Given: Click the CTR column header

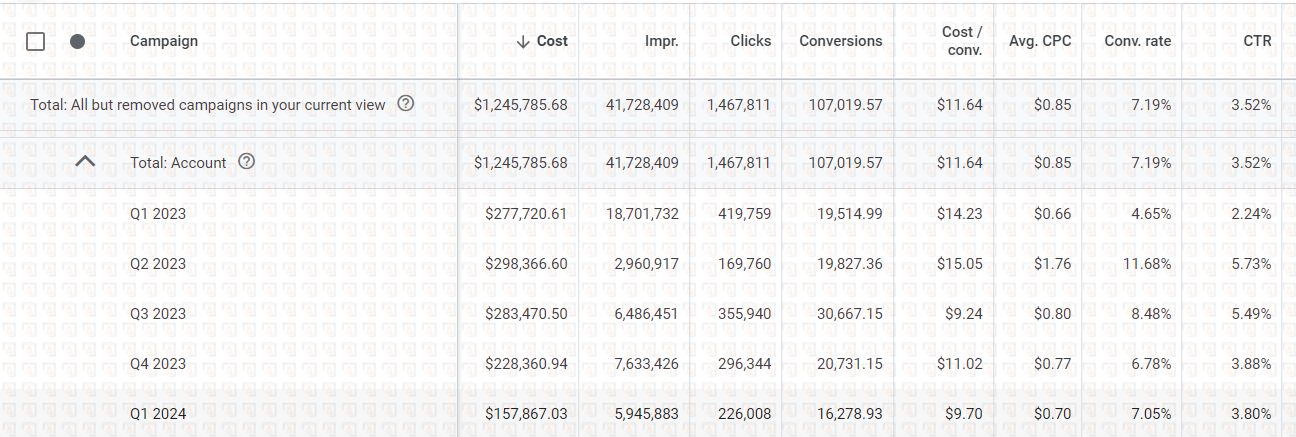Looking at the screenshot, I should pos(1258,41).
